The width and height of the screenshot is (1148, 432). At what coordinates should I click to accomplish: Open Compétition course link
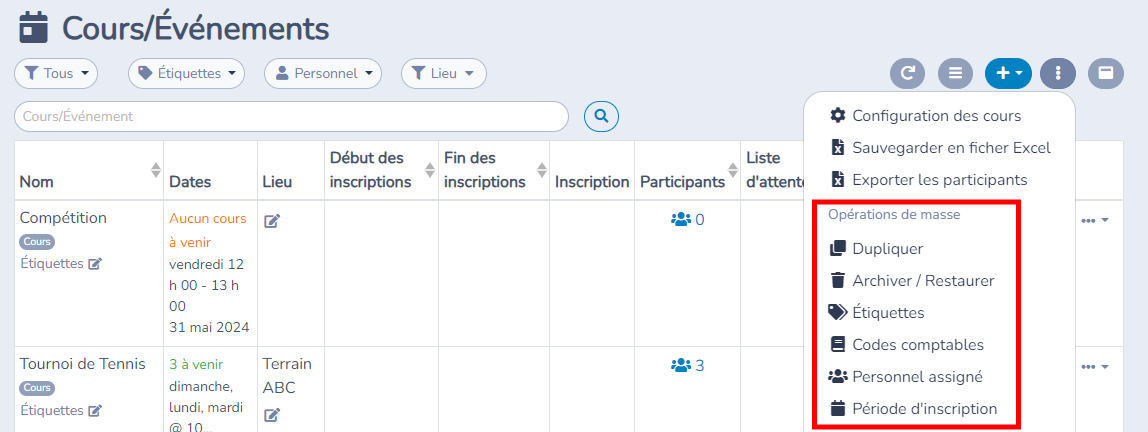click(x=63, y=218)
